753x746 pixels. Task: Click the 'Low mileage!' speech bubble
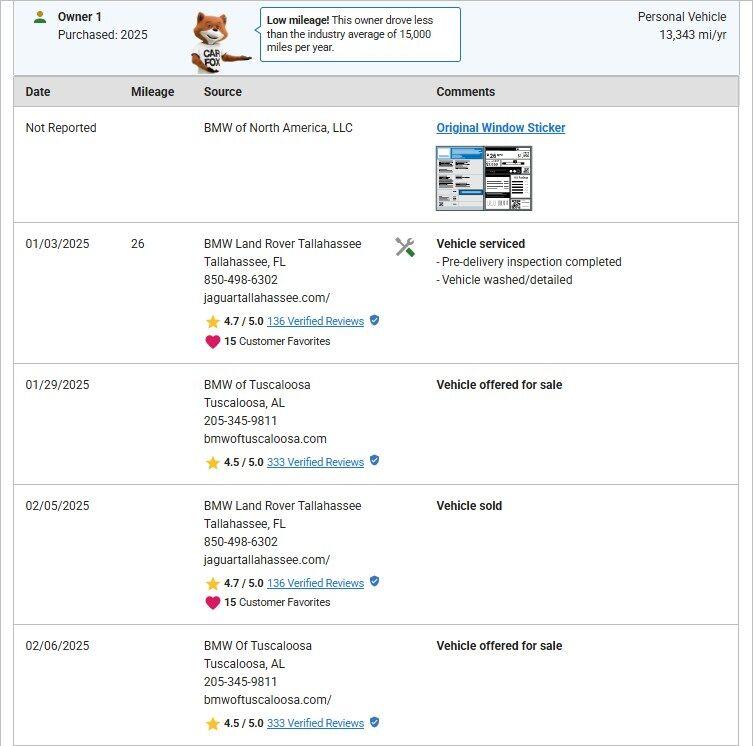click(360, 34)
